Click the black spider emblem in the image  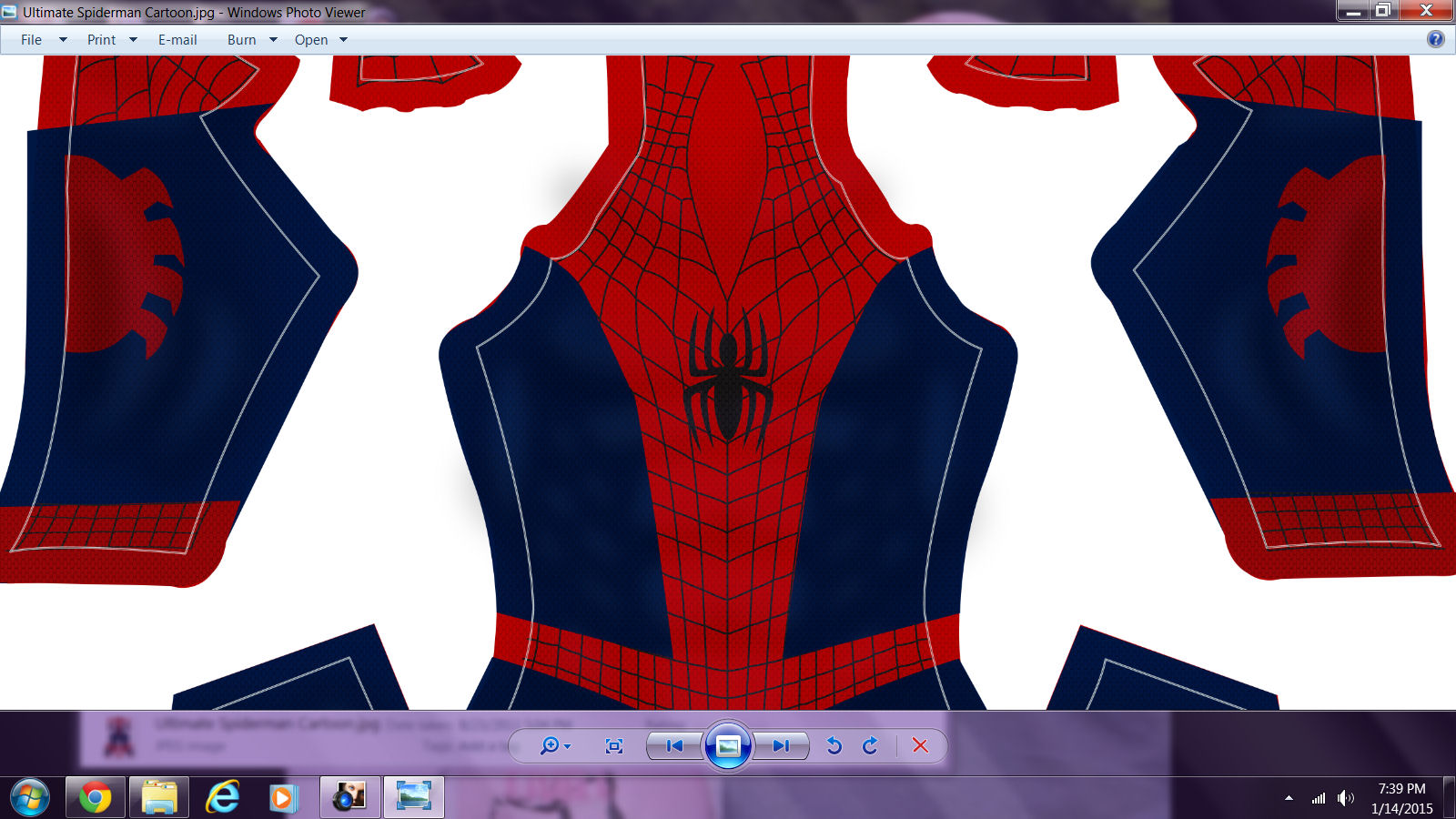(x=728, y=378)
